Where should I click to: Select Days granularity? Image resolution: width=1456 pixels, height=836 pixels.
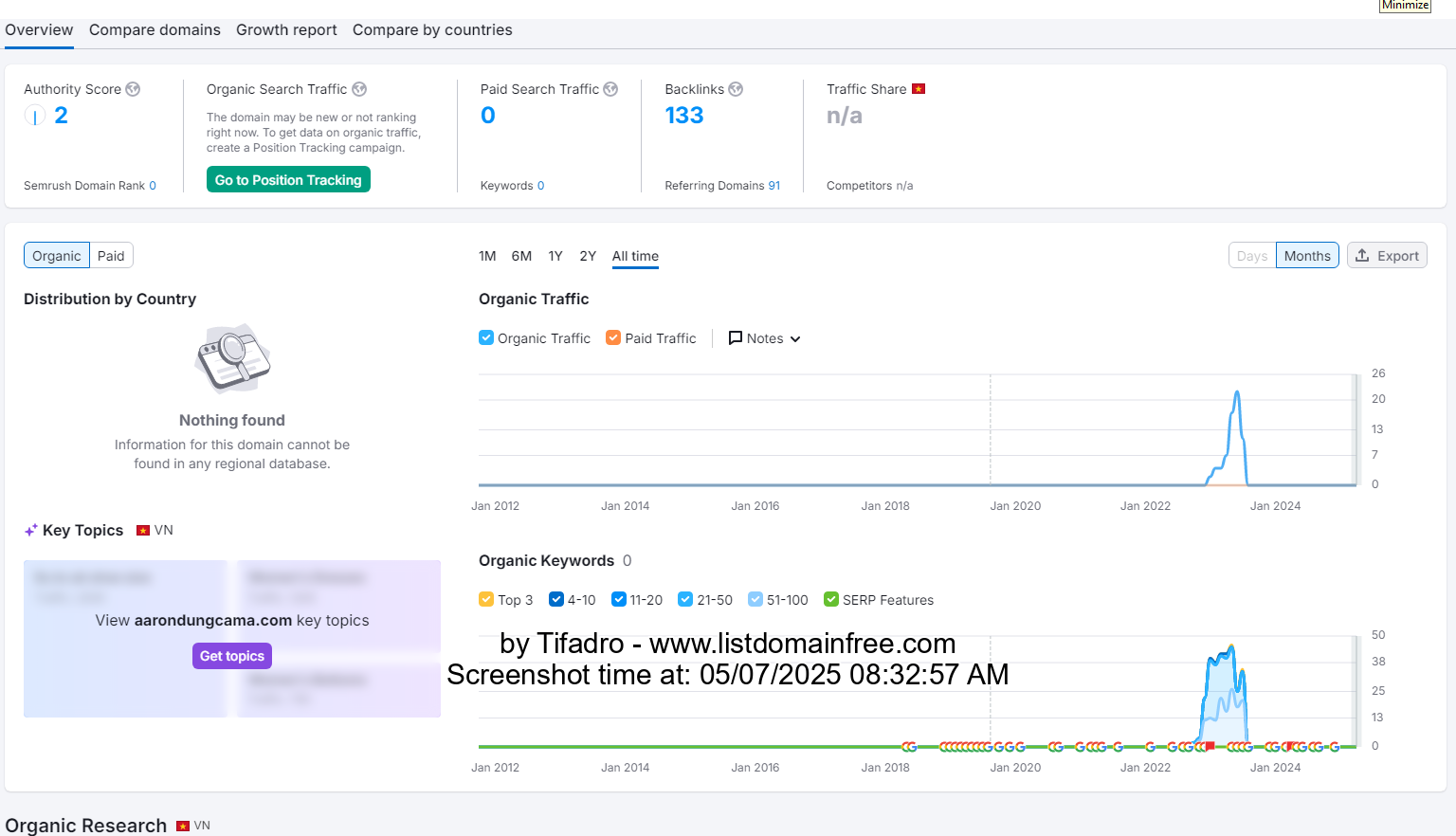[x=1252, y=256]
